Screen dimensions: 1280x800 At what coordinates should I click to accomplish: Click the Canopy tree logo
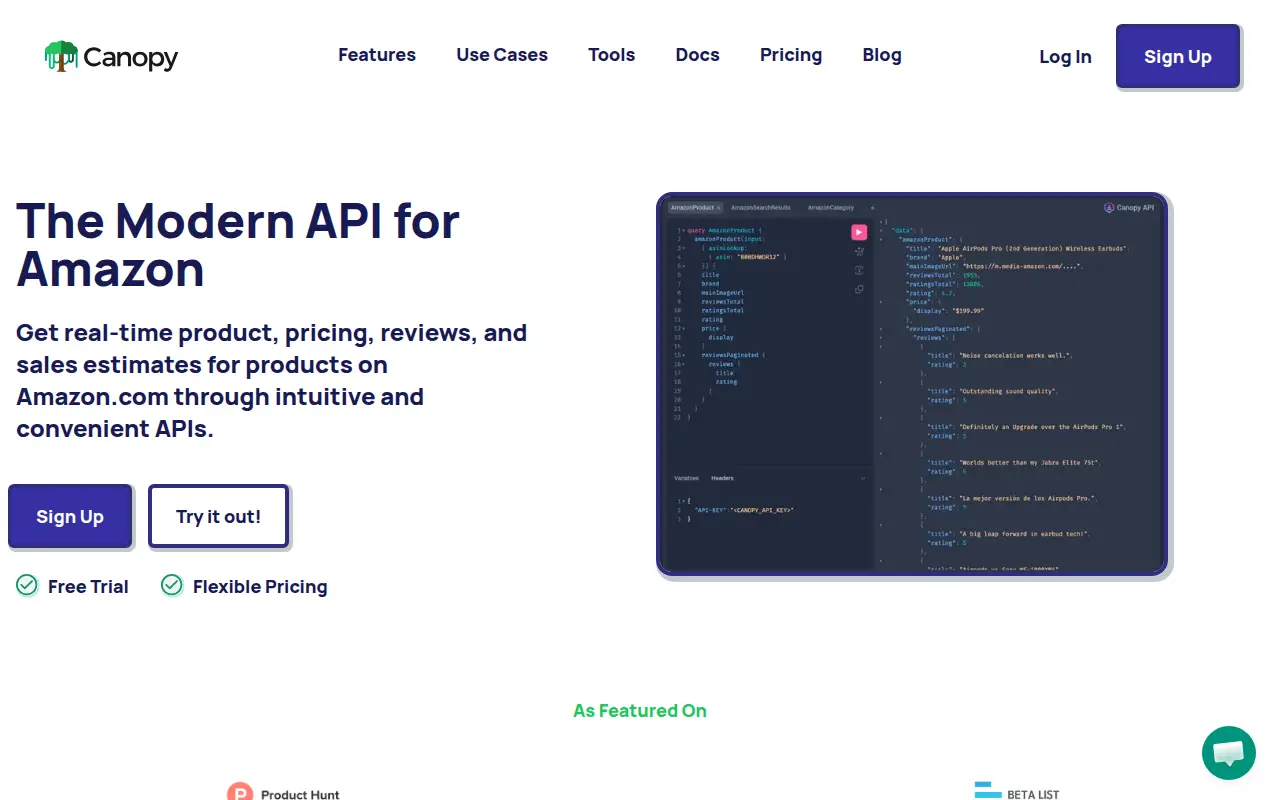[x=61, y=56]
